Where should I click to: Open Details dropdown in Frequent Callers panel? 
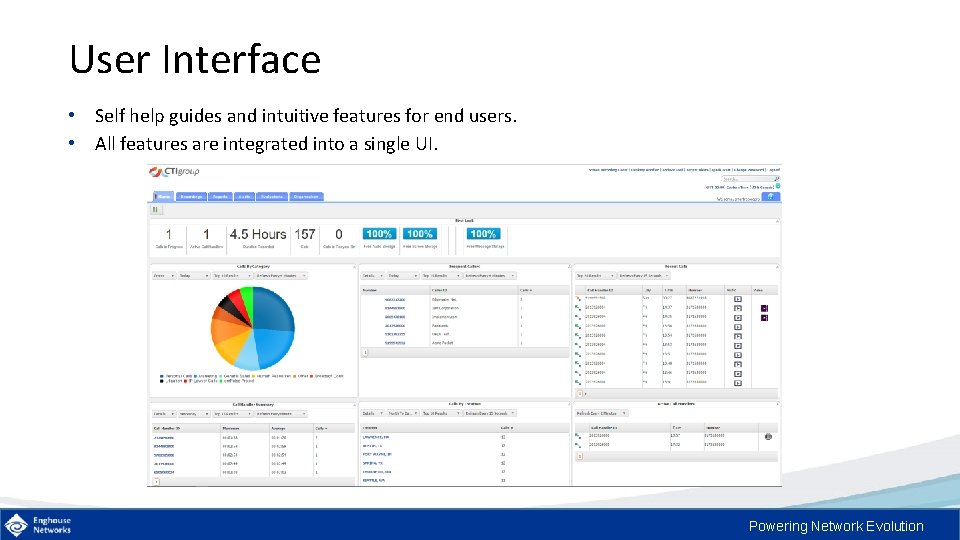click(x=372, y=276)
